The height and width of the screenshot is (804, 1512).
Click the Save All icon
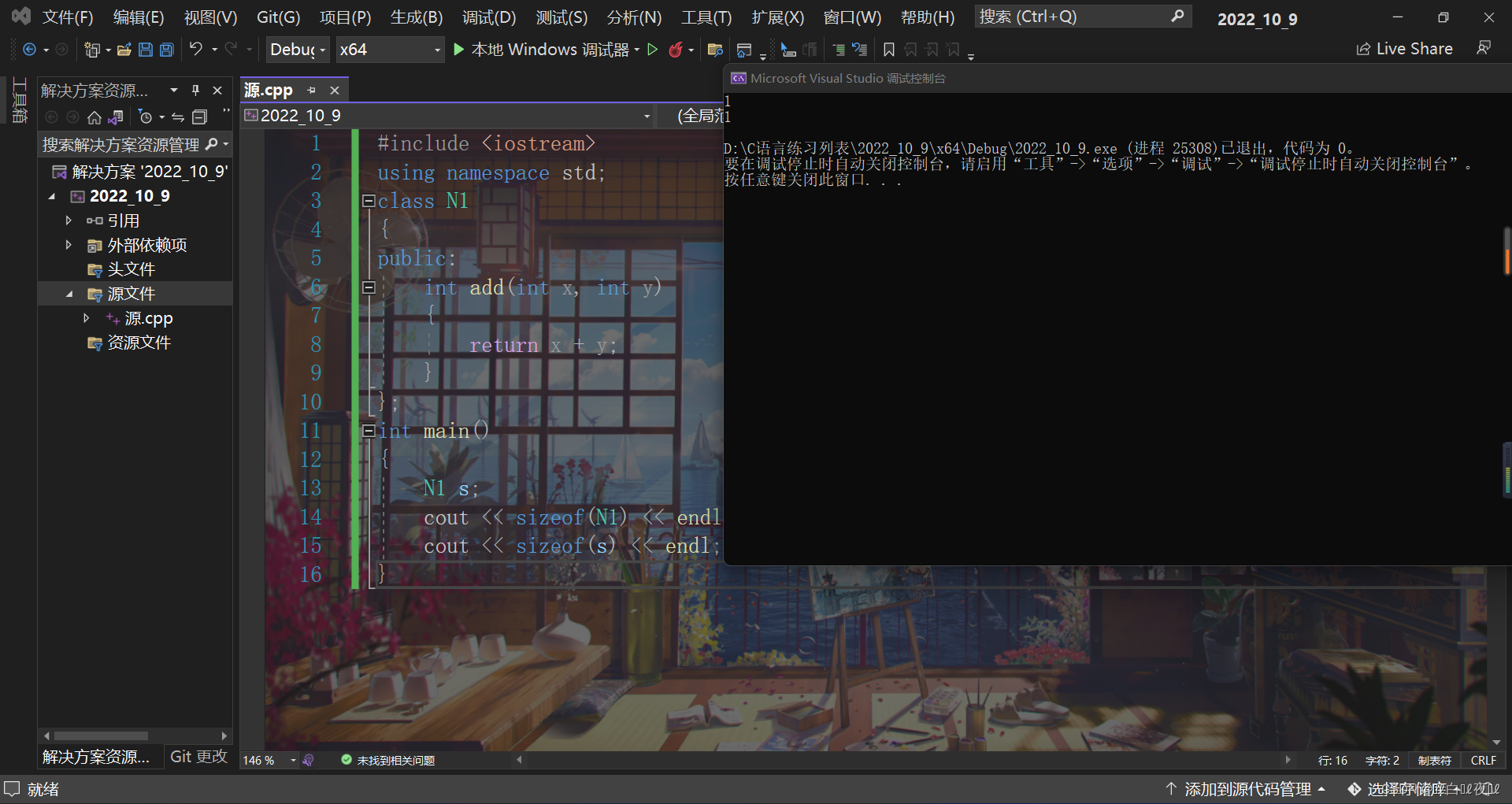click(x=166, y=50)
